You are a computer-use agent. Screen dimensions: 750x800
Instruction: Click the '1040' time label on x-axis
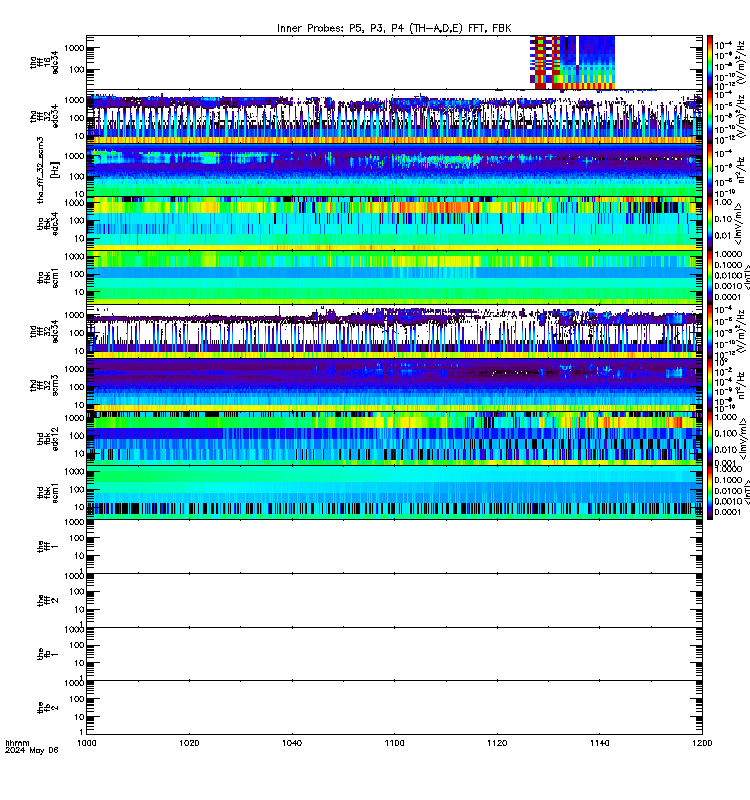292,743
